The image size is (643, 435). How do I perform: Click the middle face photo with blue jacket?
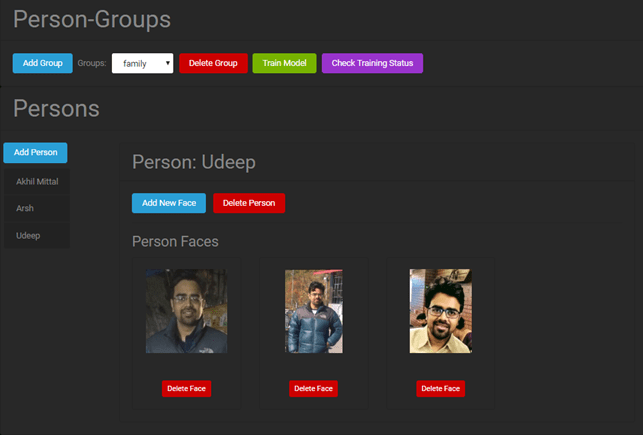tap(313, 311)
